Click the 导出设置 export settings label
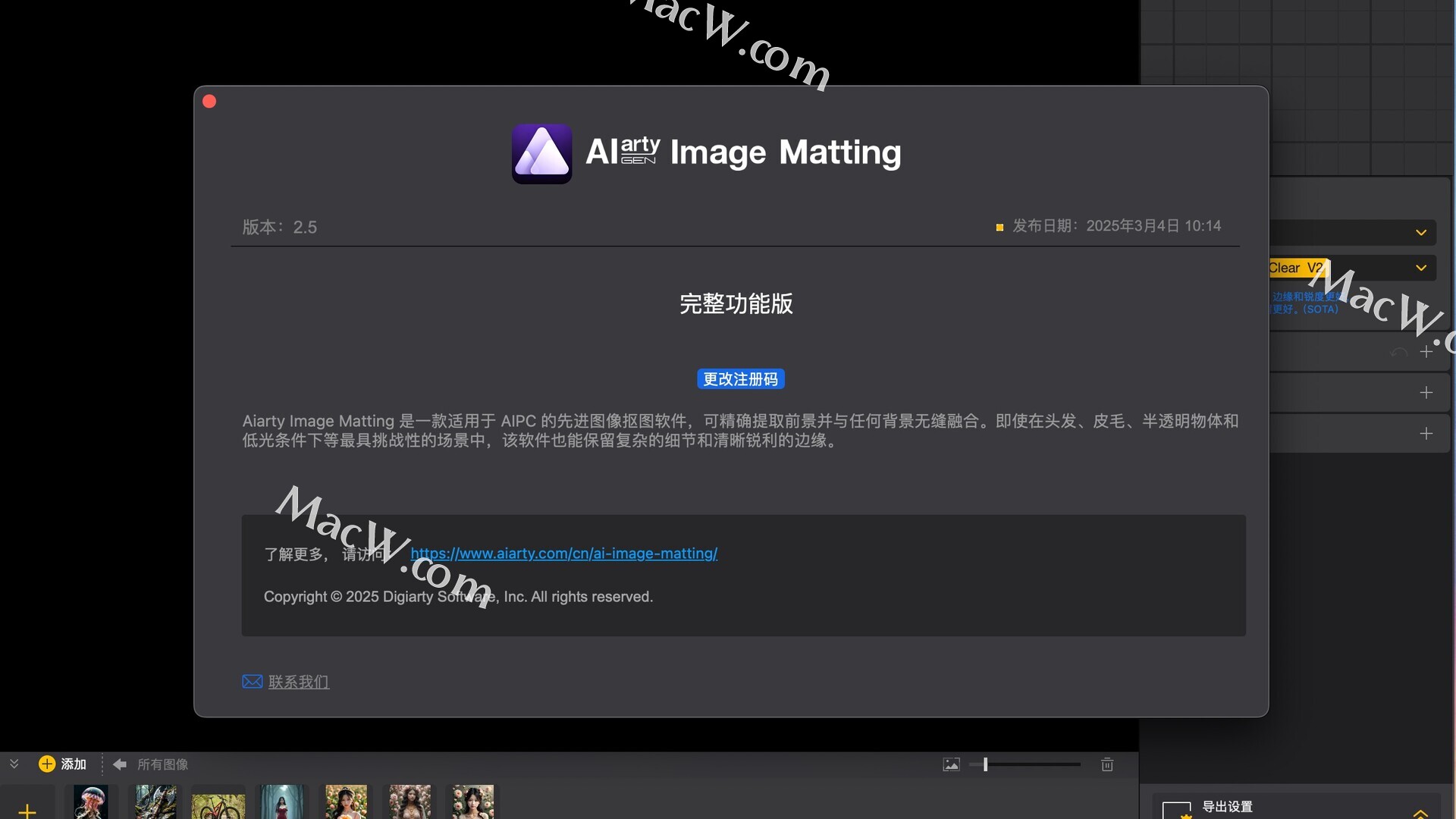 tap(1227, 807)
